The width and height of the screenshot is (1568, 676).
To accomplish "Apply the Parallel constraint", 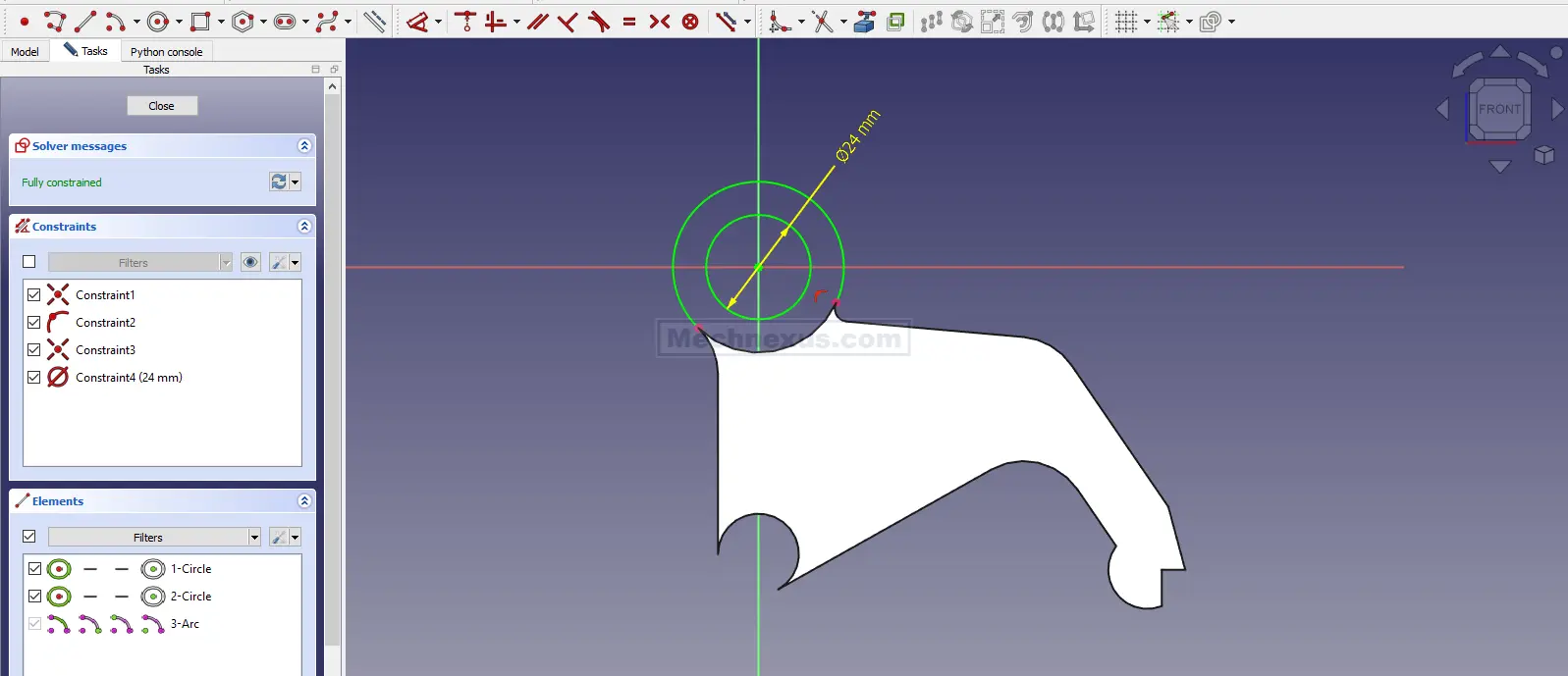I will coord(537,21).
